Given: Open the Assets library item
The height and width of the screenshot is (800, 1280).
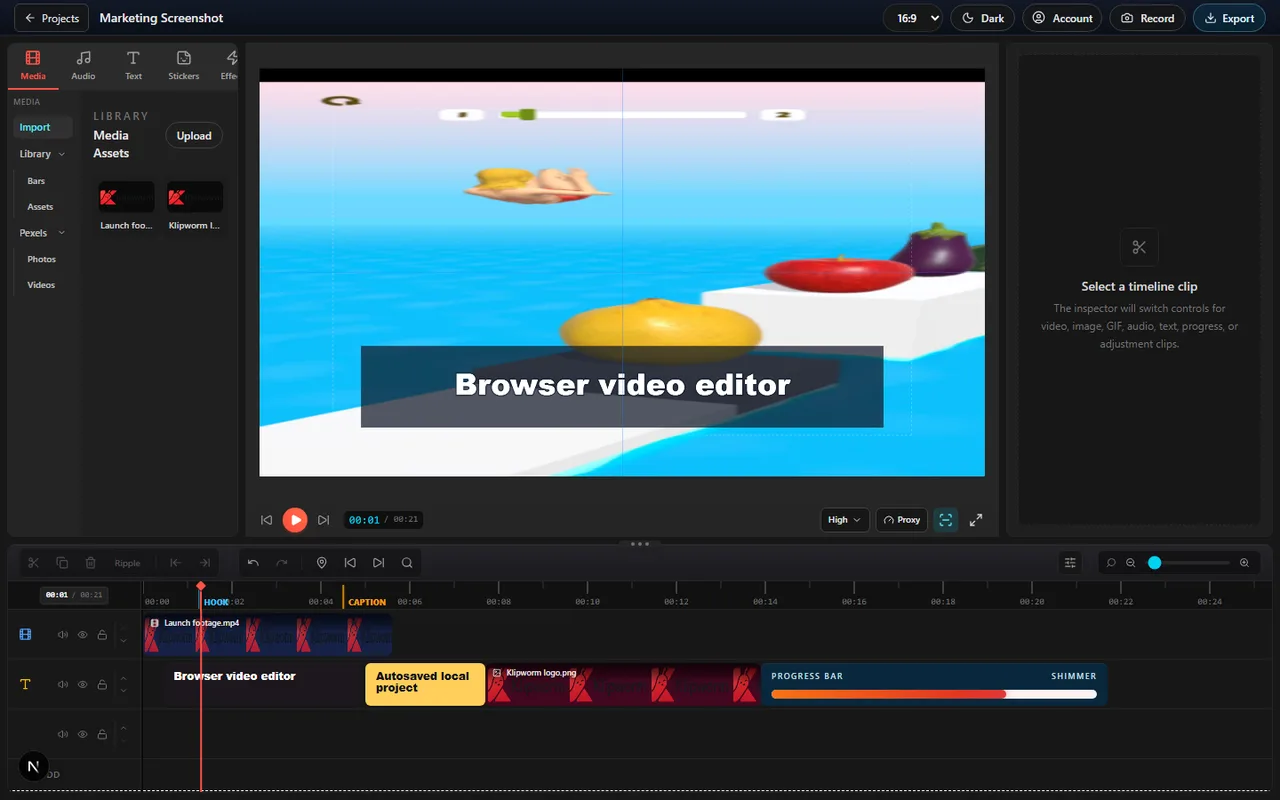Looking at the screenshot, I should point(40,207).
